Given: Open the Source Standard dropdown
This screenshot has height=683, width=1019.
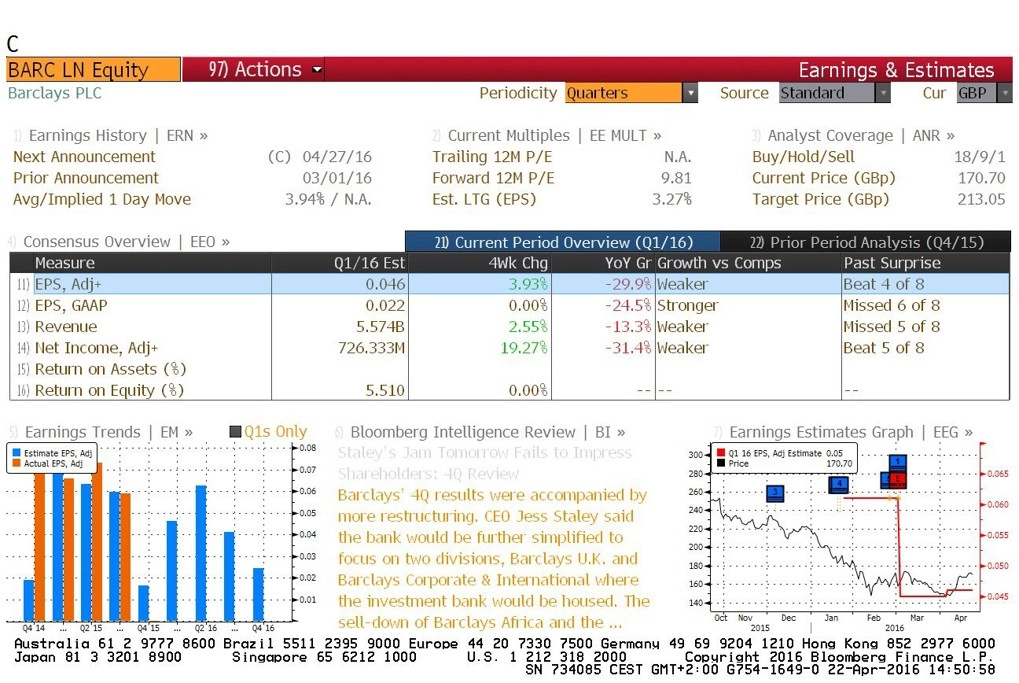Looking at the screenshot, I should point(882,93).
